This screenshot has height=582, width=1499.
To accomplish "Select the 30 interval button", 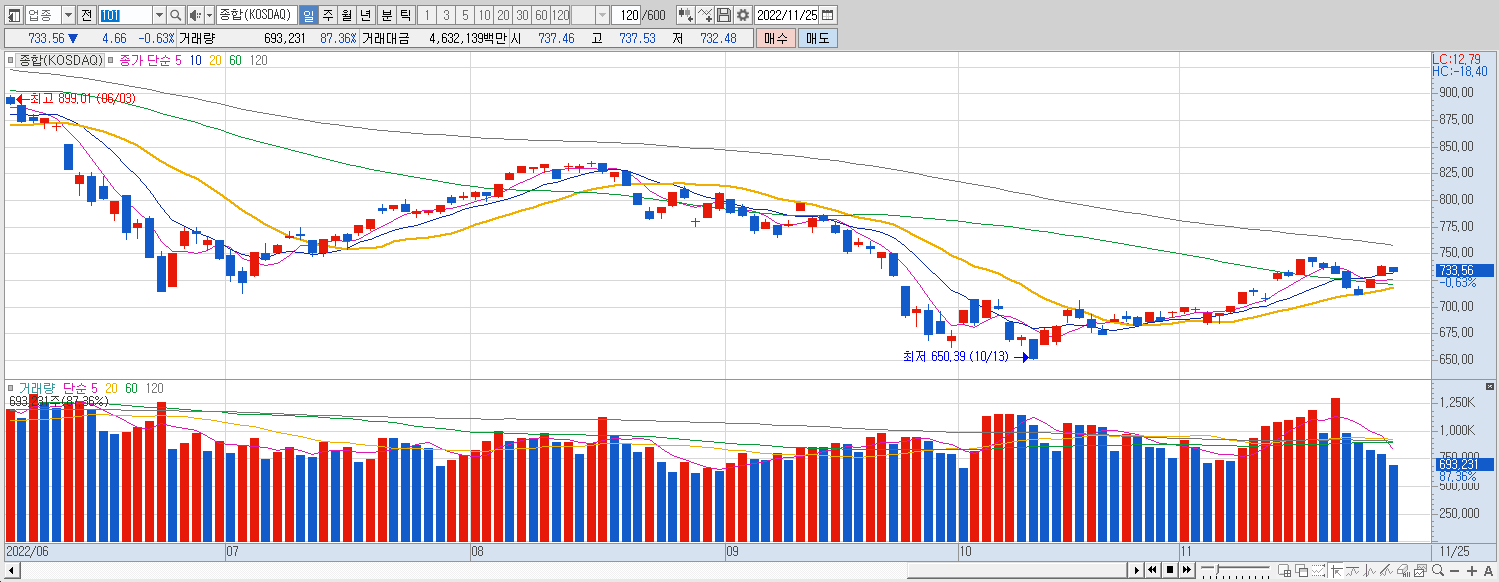I will coord(522,15).
